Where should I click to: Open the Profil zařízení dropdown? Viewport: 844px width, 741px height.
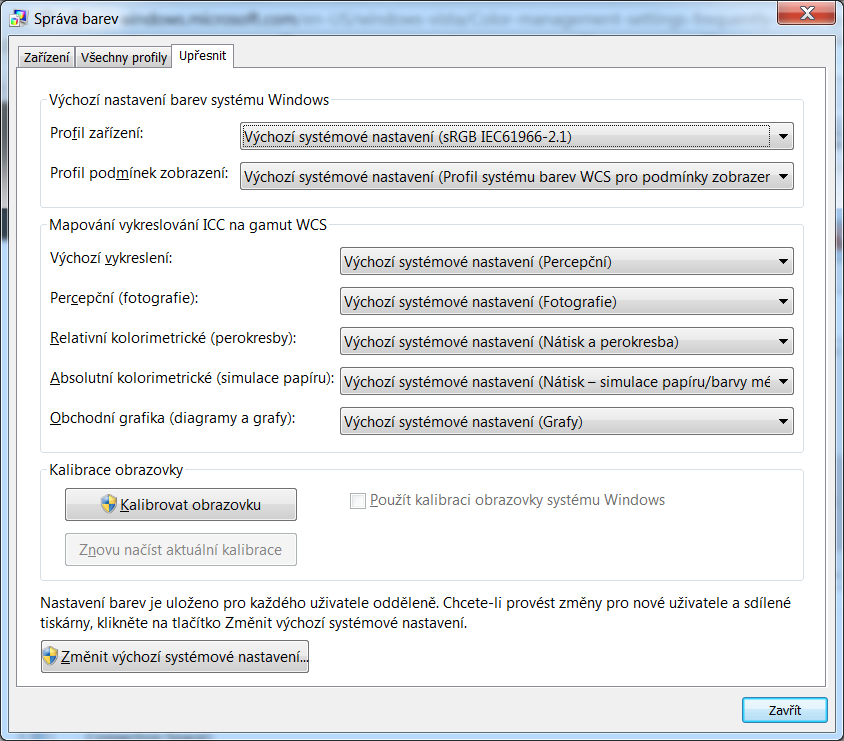(x=783, y=136)
